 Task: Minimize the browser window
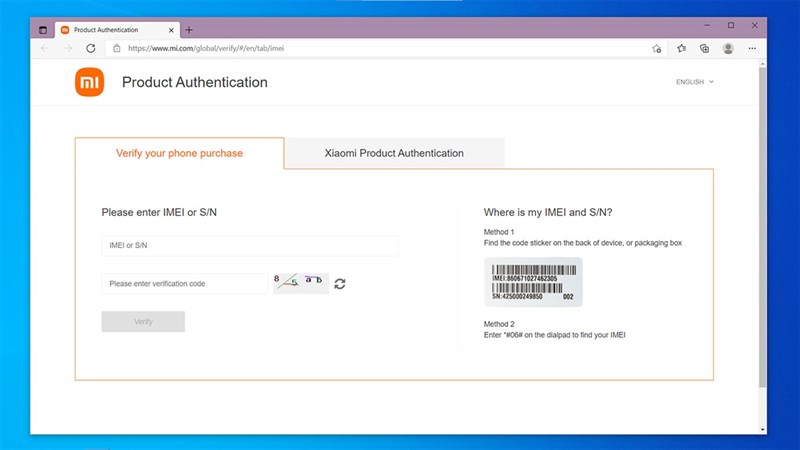[x=707, y=25]
